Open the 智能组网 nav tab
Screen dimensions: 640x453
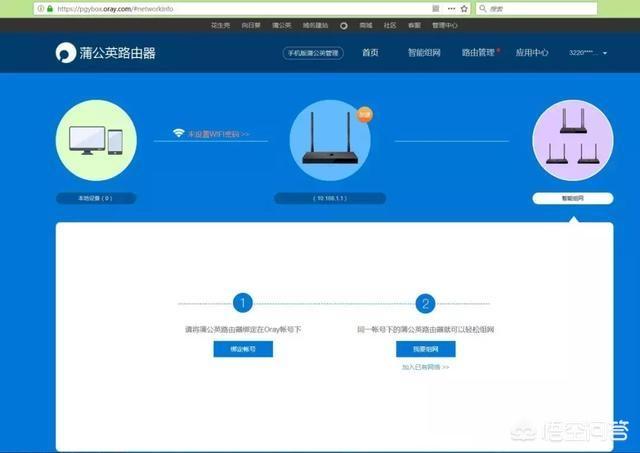coord(424,52)
